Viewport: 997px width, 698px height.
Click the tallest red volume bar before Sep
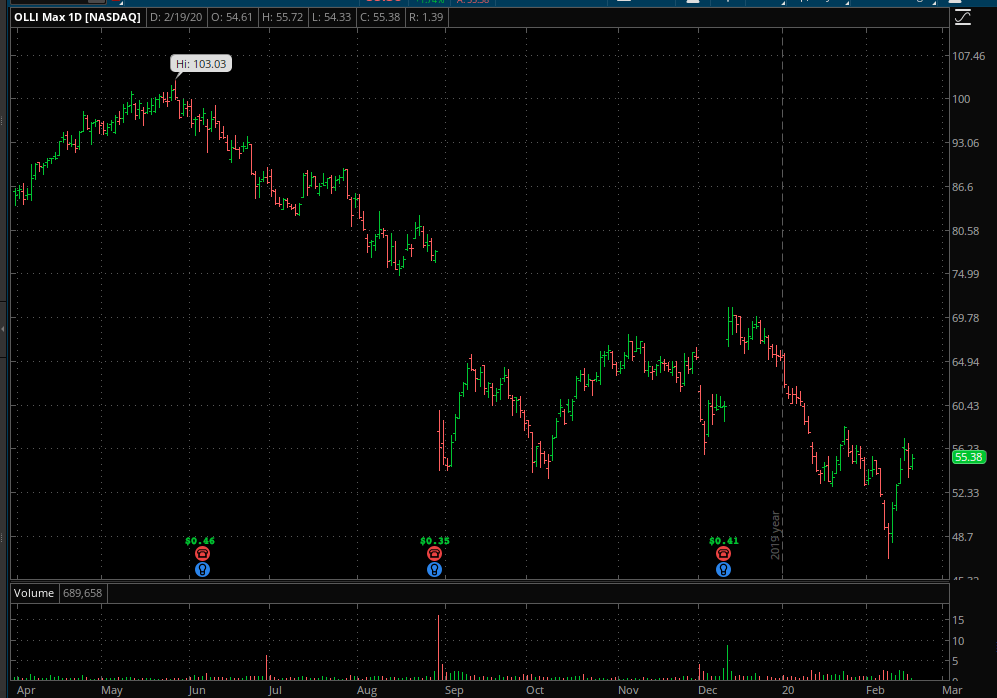pyautogui.click(x=439, y=647)
